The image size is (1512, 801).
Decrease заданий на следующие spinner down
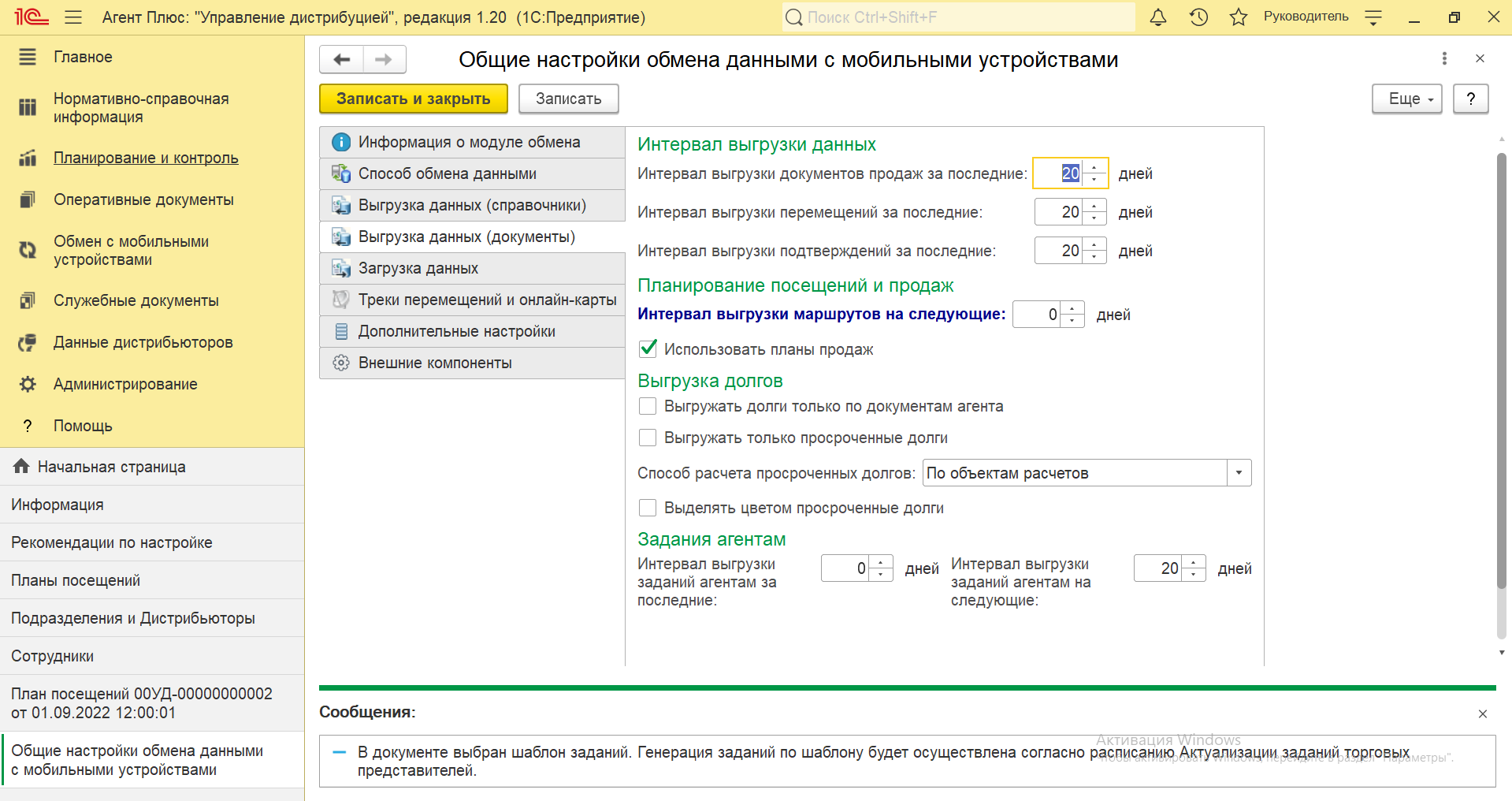click(x=1194, y=575)
